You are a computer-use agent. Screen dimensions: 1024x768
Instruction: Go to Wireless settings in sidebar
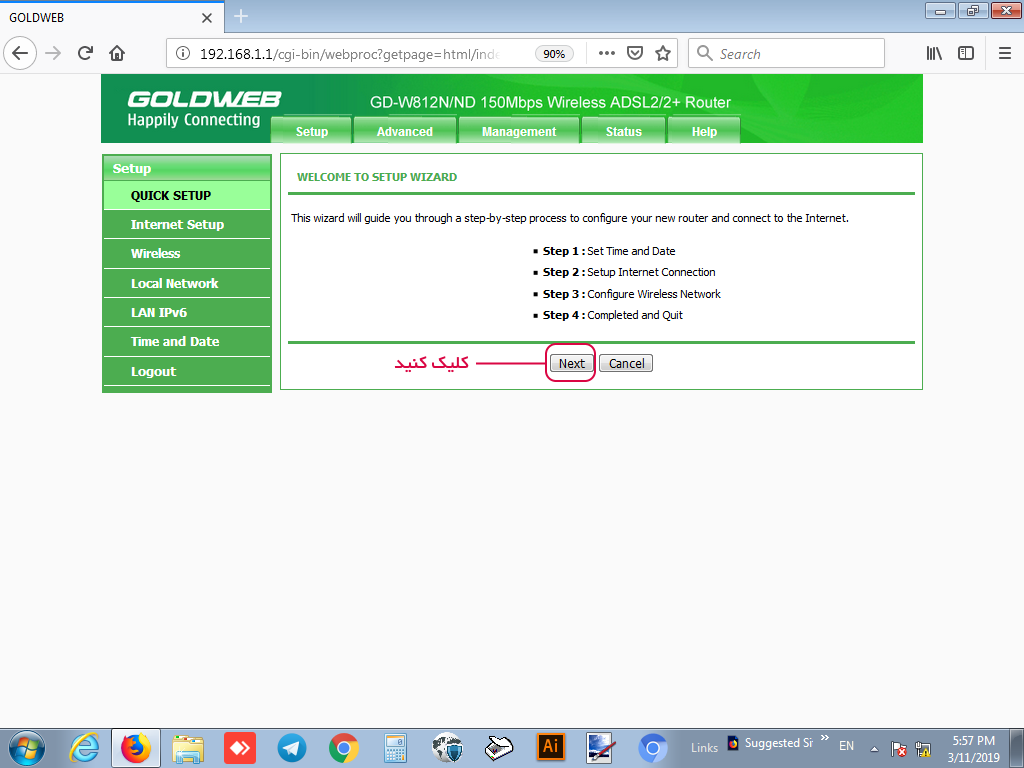pyautogui.click(x=155, y=254)
